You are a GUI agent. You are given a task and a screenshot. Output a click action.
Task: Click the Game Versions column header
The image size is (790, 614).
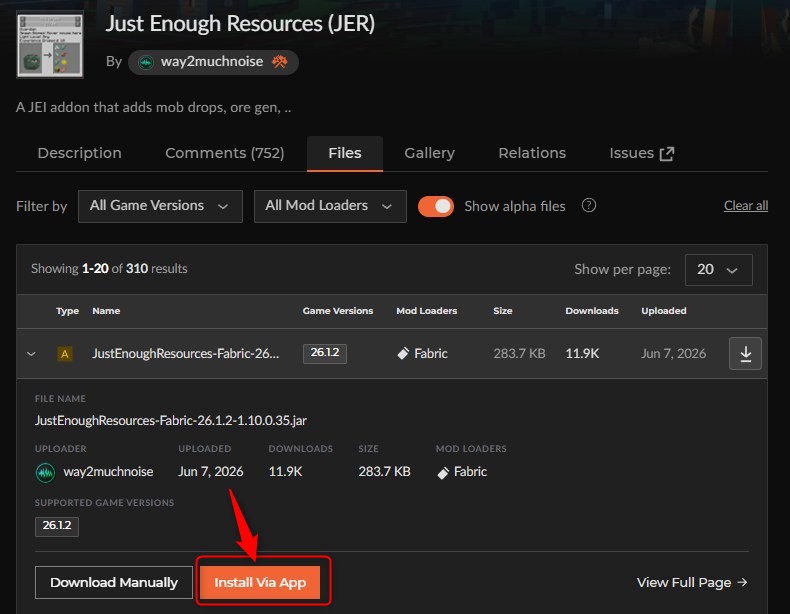(x=338, y=311)
